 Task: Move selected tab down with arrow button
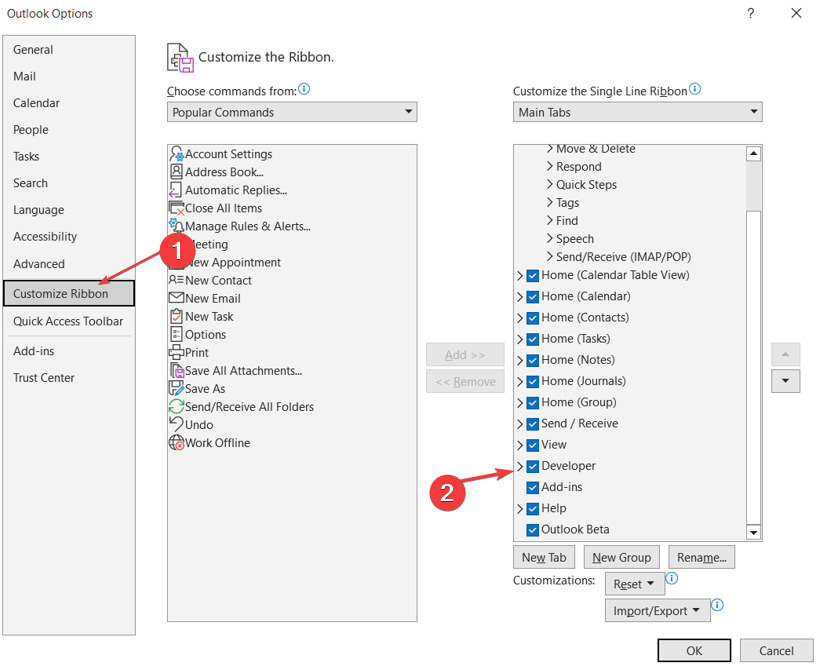point(785,381)
